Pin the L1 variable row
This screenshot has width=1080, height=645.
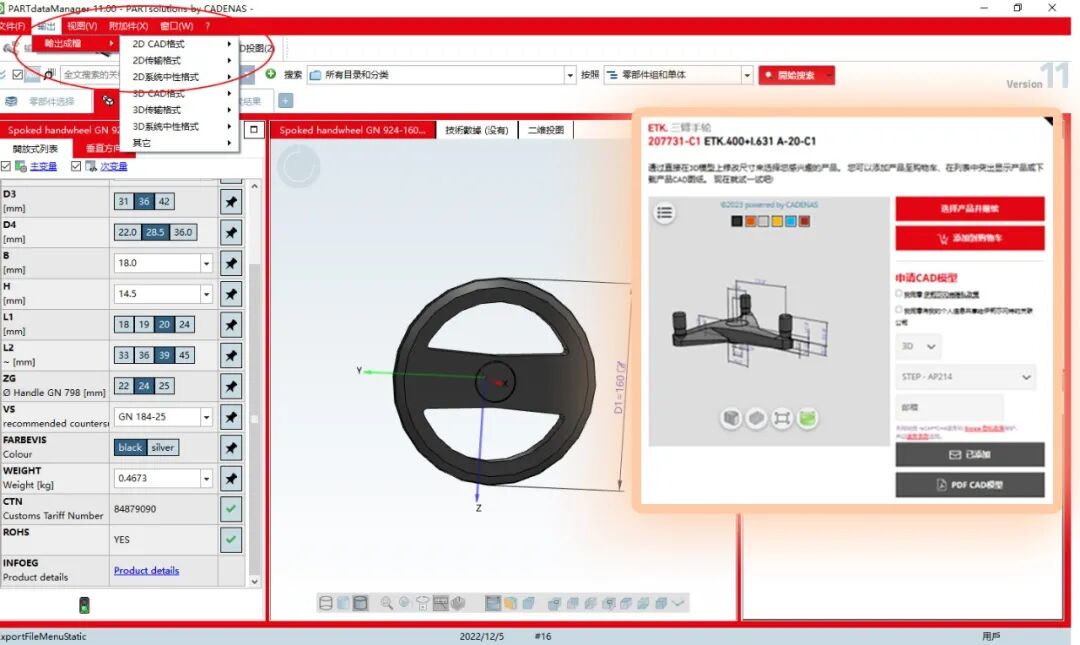click(x=231, y=325)
